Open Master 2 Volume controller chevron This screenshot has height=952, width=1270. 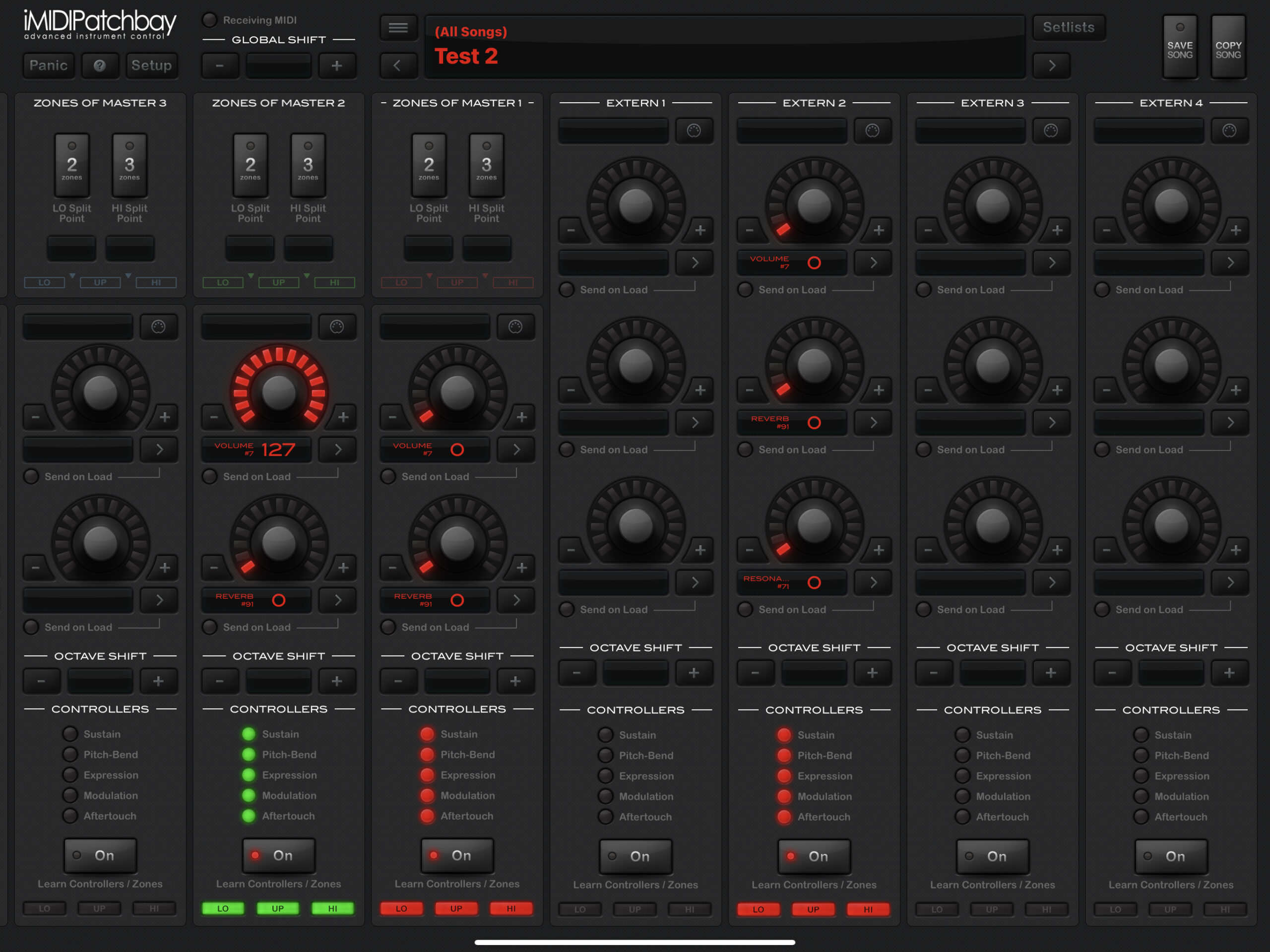[338, 449]
